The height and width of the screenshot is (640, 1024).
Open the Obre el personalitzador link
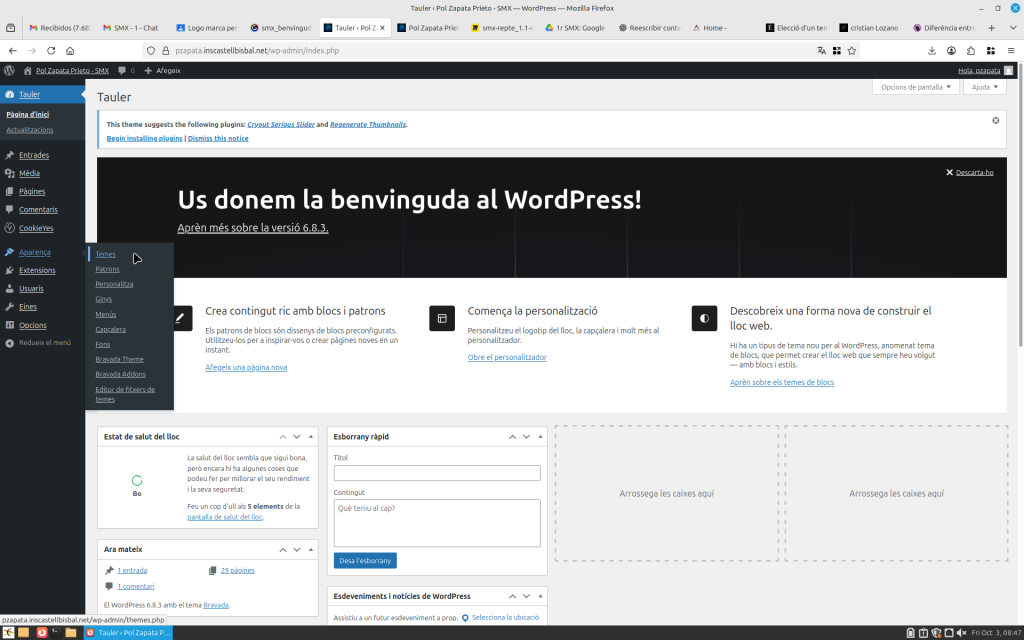507,357
